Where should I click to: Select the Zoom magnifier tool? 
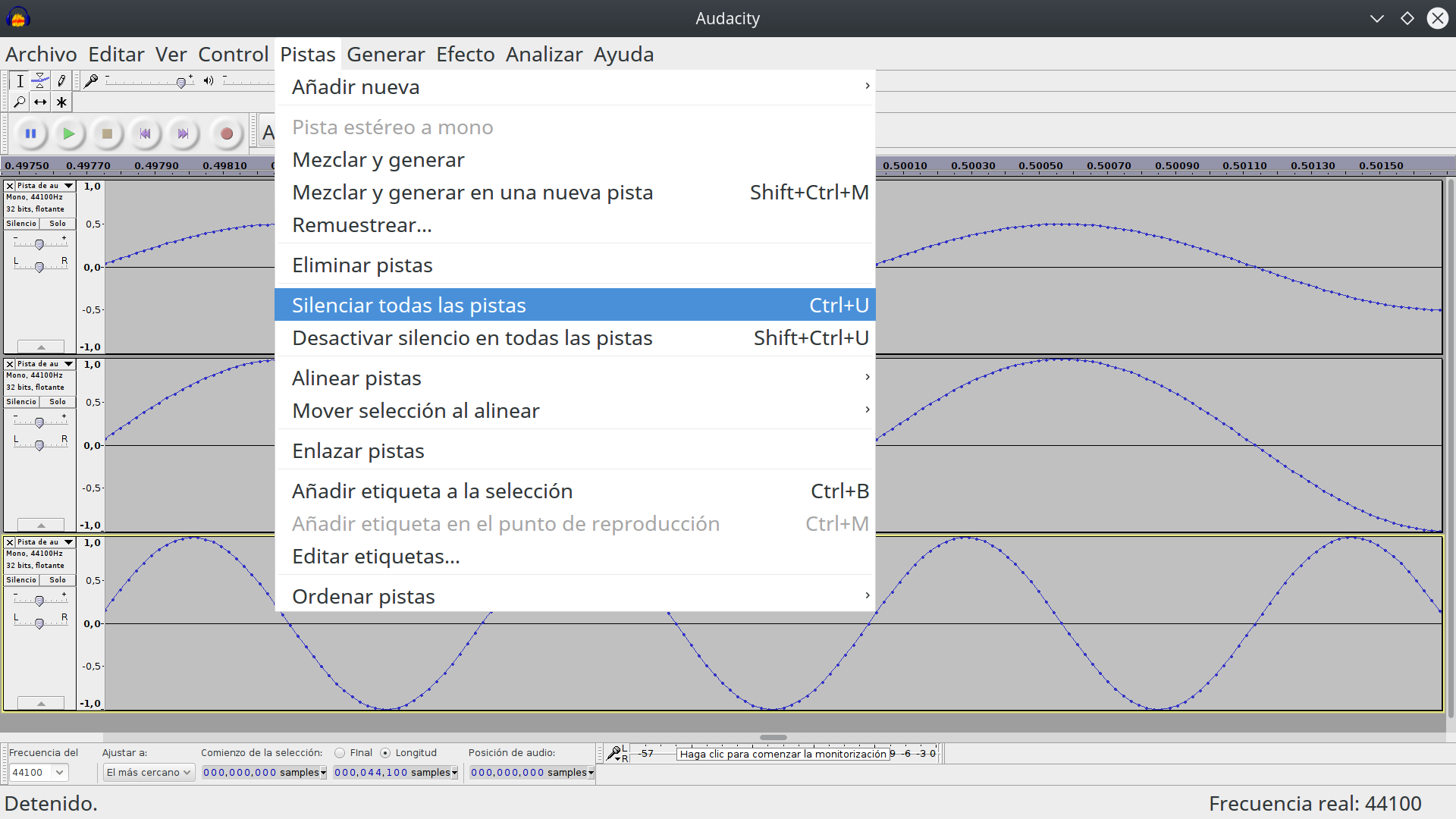20,102
